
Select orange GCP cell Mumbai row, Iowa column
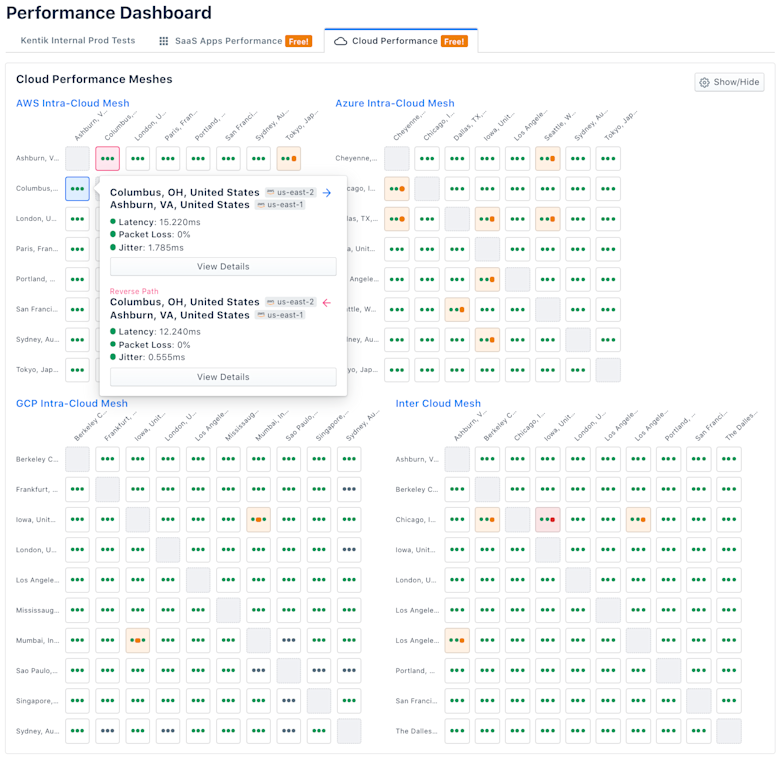(x=138, y=640)
